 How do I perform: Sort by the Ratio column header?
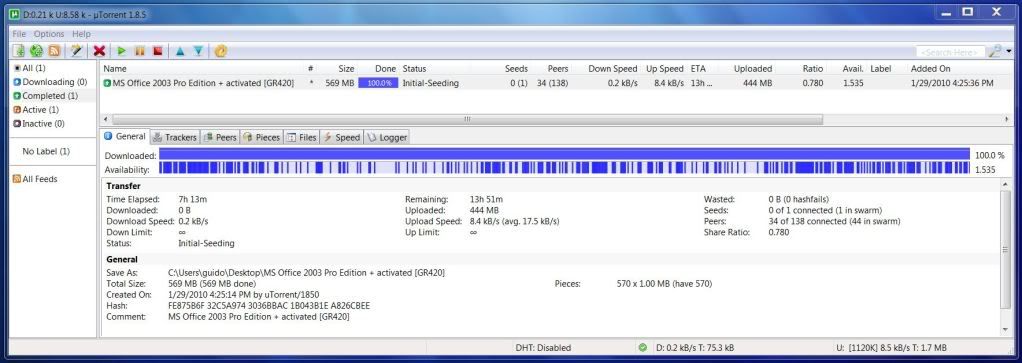coord(813,68)
